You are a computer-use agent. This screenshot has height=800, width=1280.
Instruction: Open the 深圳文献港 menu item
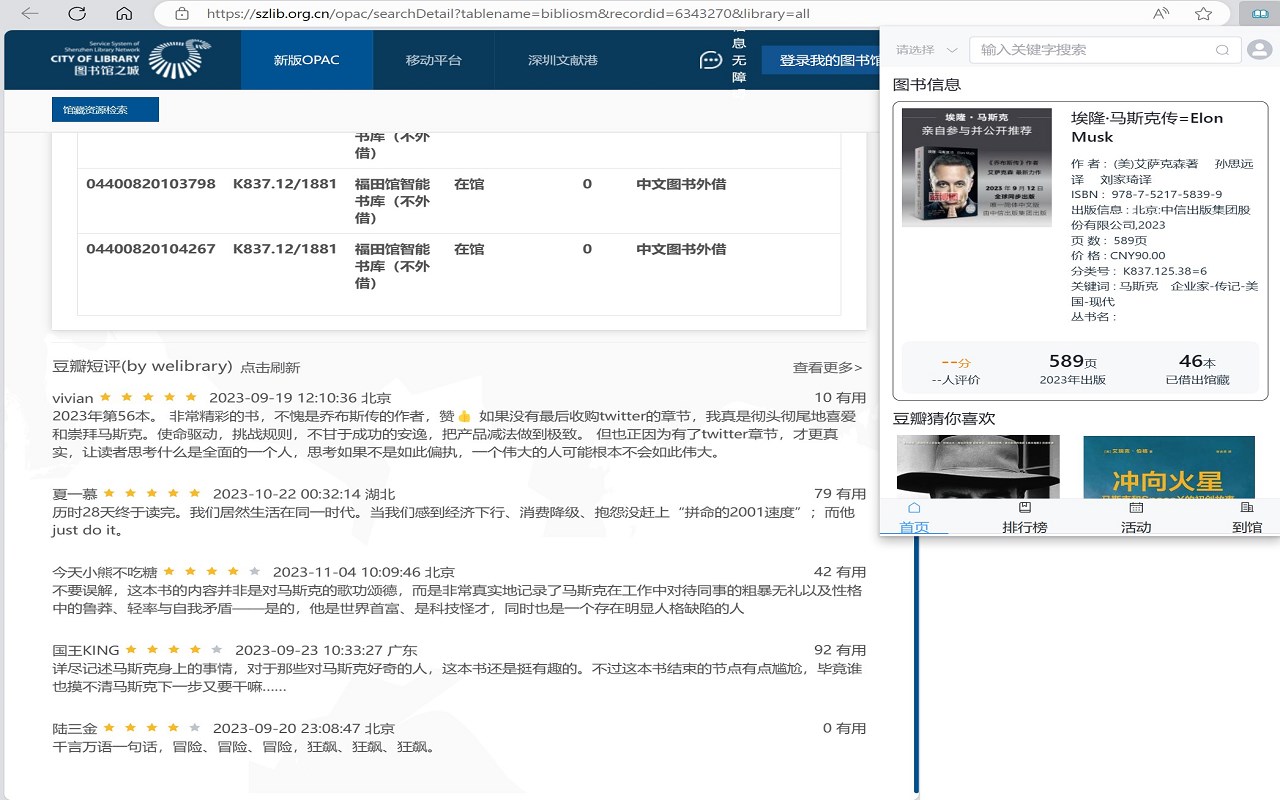coord(563,60)
